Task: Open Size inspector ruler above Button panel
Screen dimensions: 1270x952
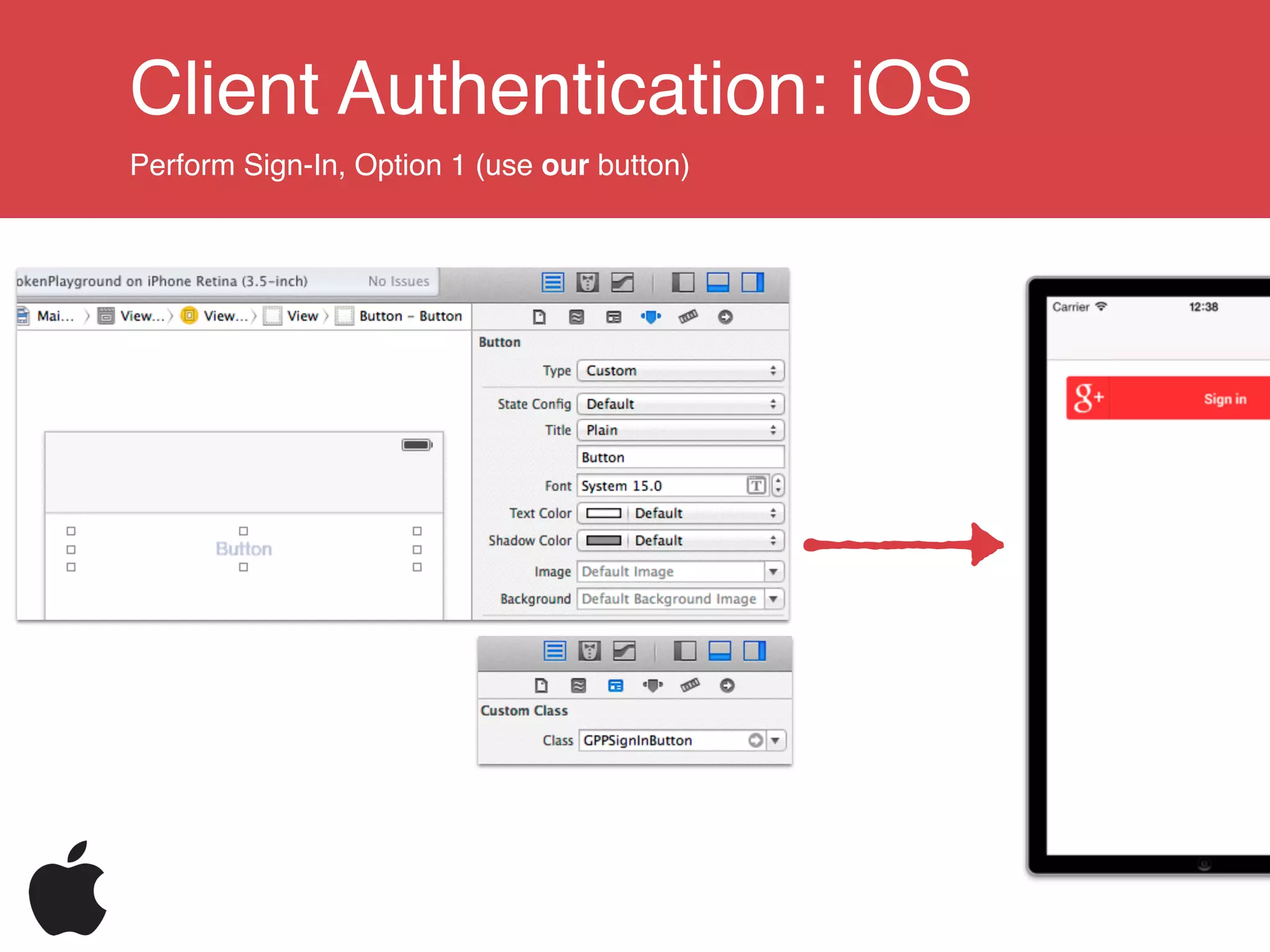Action: [x=688, y=317]
